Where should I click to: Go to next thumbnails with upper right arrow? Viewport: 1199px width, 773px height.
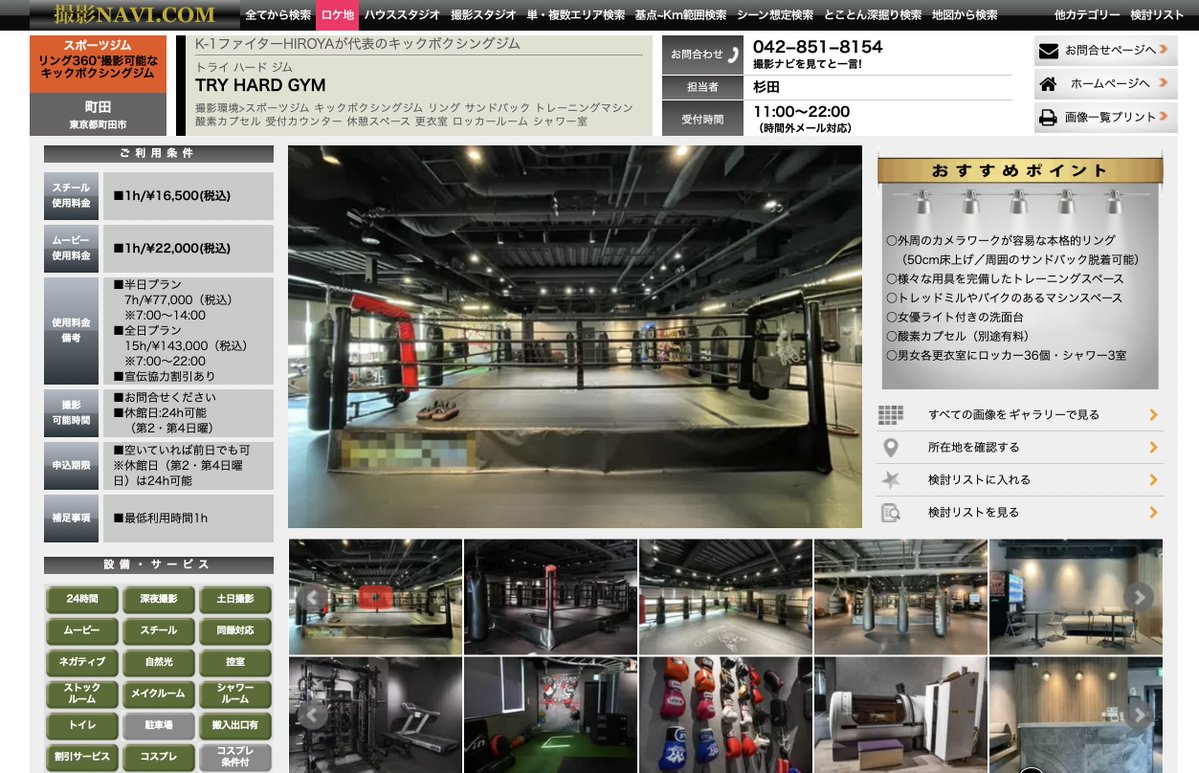[x=1139, y=597]
